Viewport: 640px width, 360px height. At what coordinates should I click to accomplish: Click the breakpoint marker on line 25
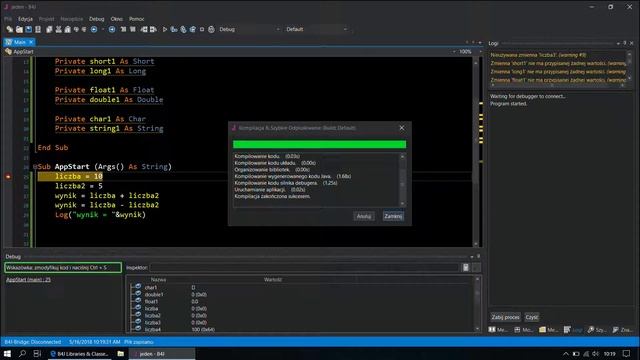click(8, 176)
